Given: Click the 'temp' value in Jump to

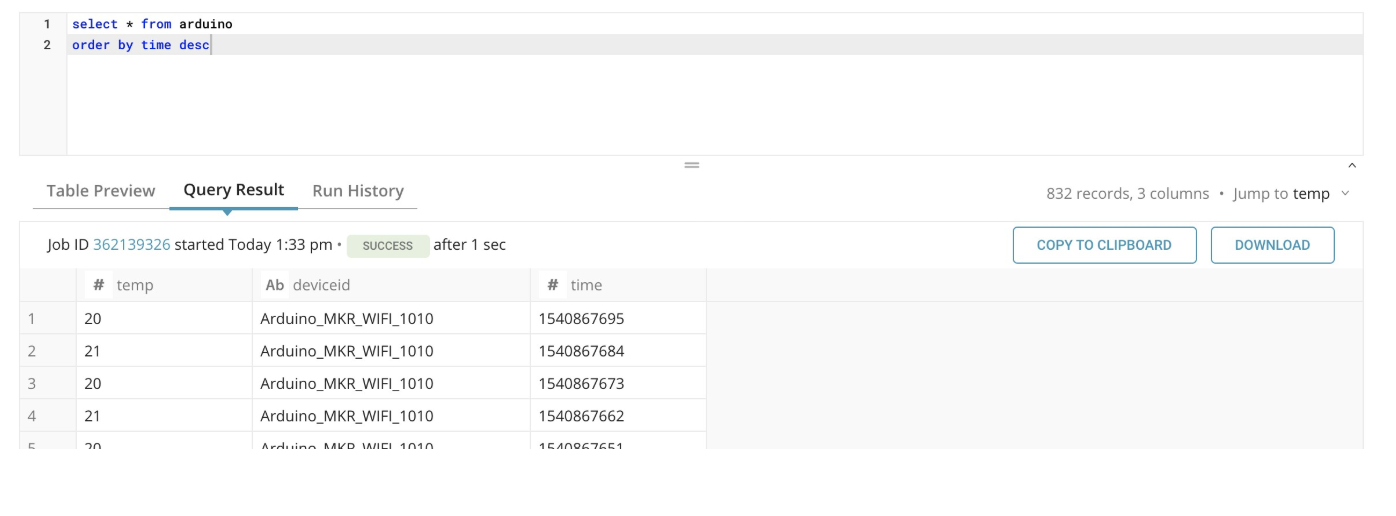Looking at the screenshot, I should [1311, 194].
